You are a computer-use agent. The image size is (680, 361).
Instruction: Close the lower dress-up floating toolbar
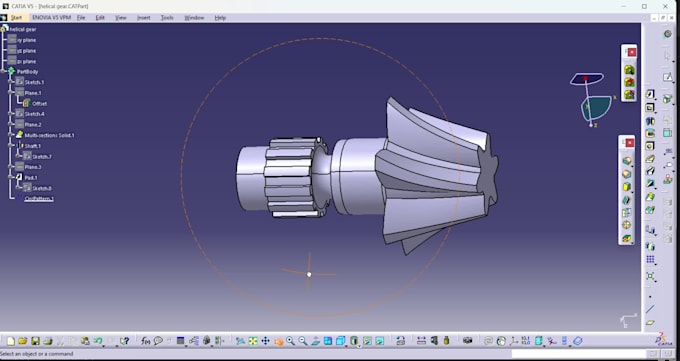(x=630, y=143)
